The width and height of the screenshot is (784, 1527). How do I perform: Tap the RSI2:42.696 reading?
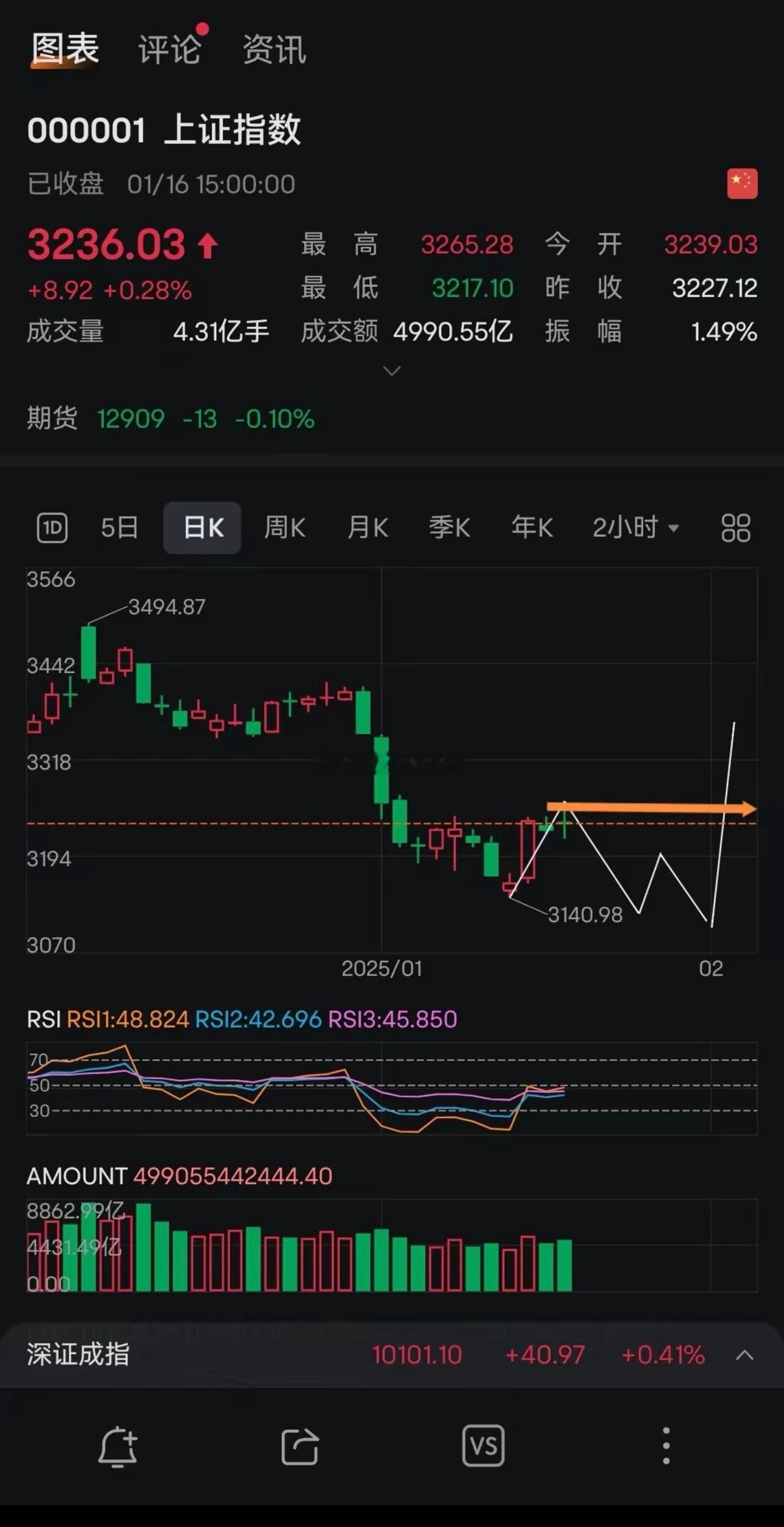(x=259, y=1019)
